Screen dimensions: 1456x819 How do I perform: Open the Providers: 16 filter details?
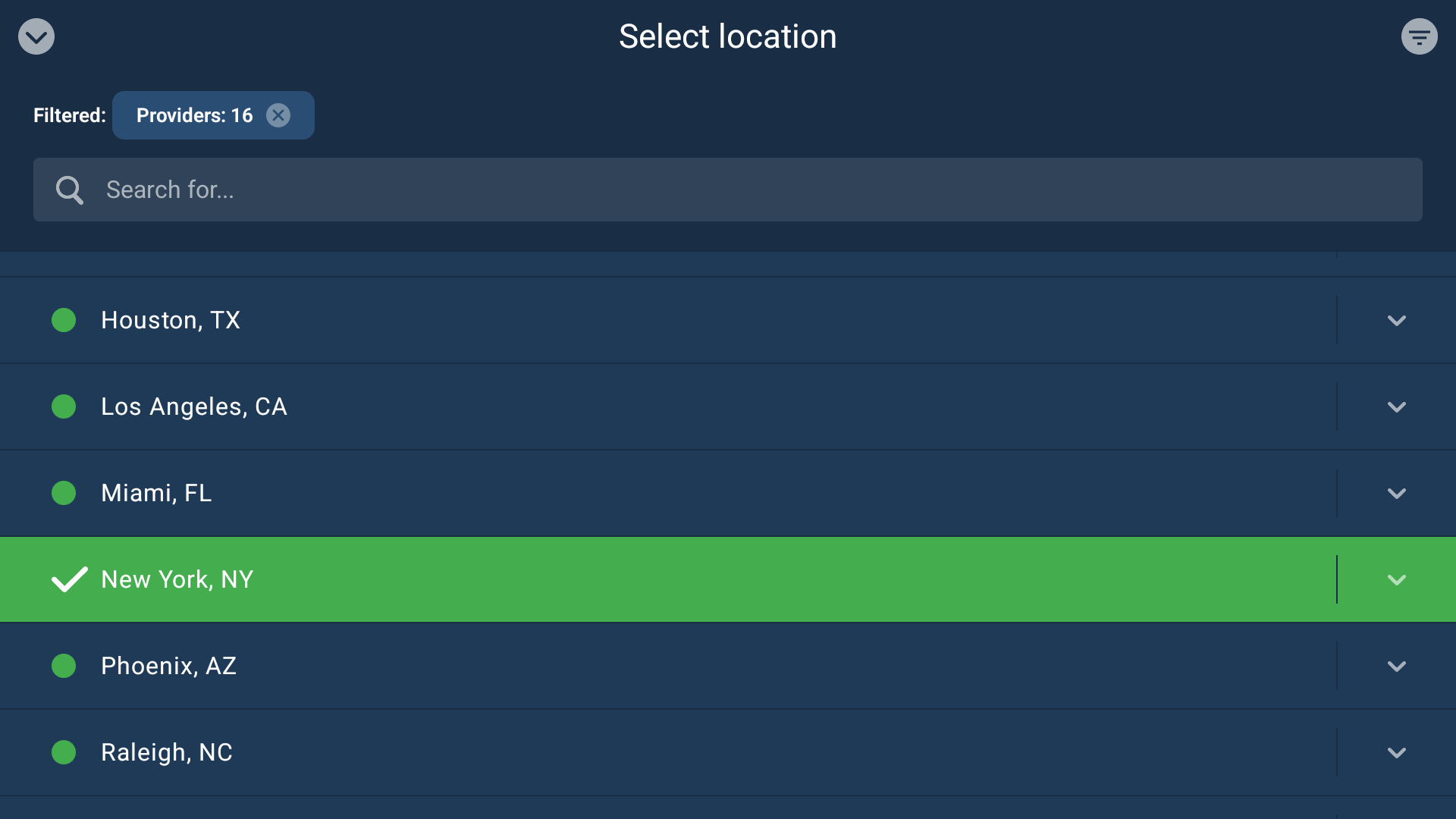point(193,115)
